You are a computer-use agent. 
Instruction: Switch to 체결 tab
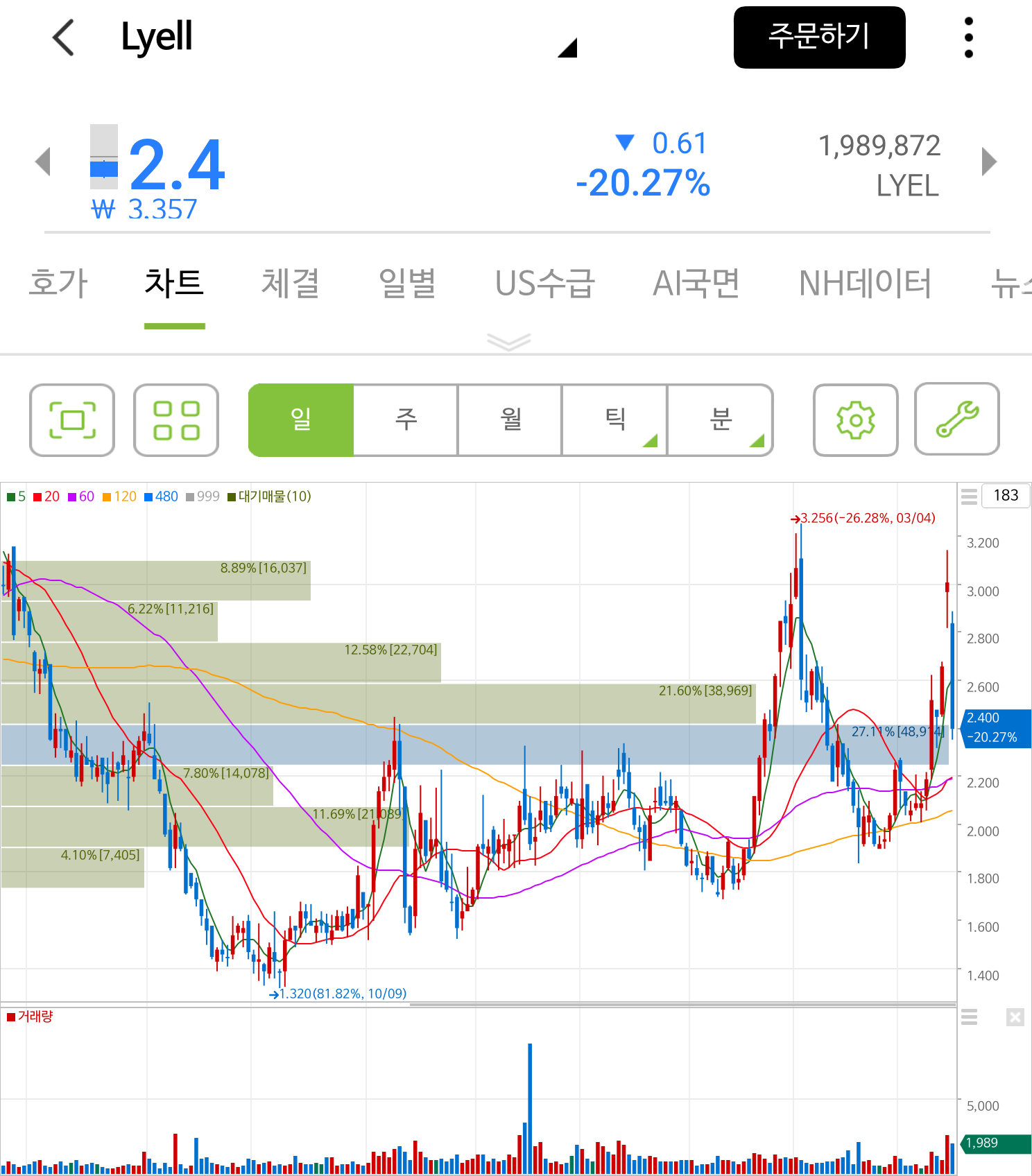[290, 283]
